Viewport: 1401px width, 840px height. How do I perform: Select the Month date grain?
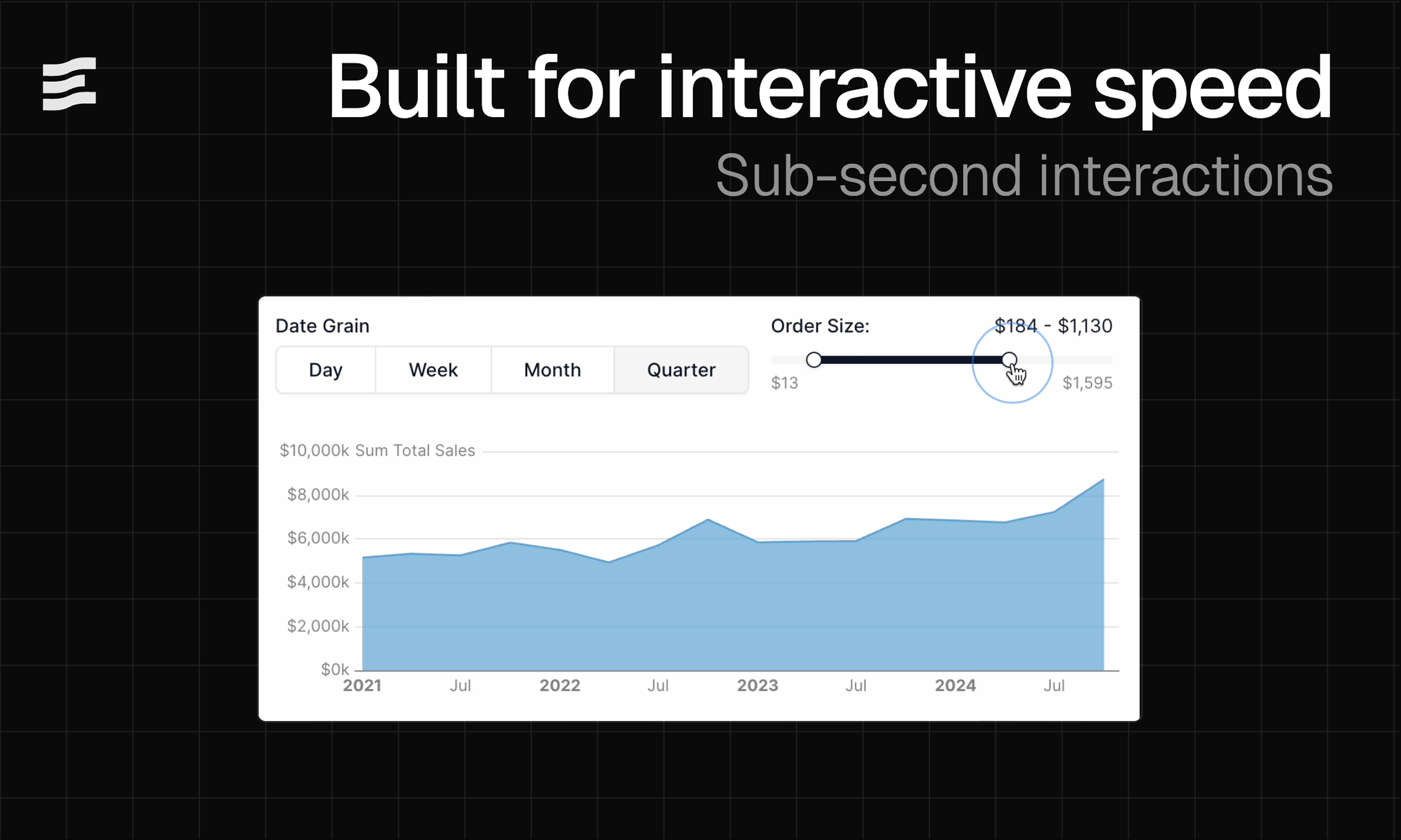point(552,370)
